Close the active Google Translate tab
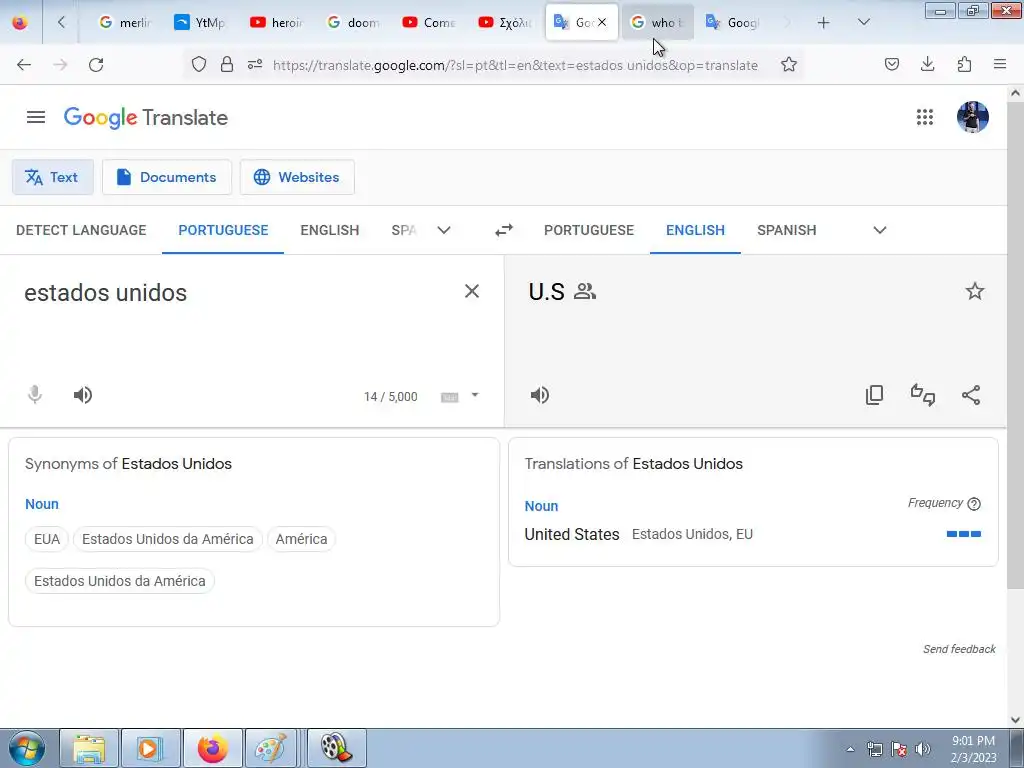Viewport: 1024px width, 768px height. click(x=601, y=23)
